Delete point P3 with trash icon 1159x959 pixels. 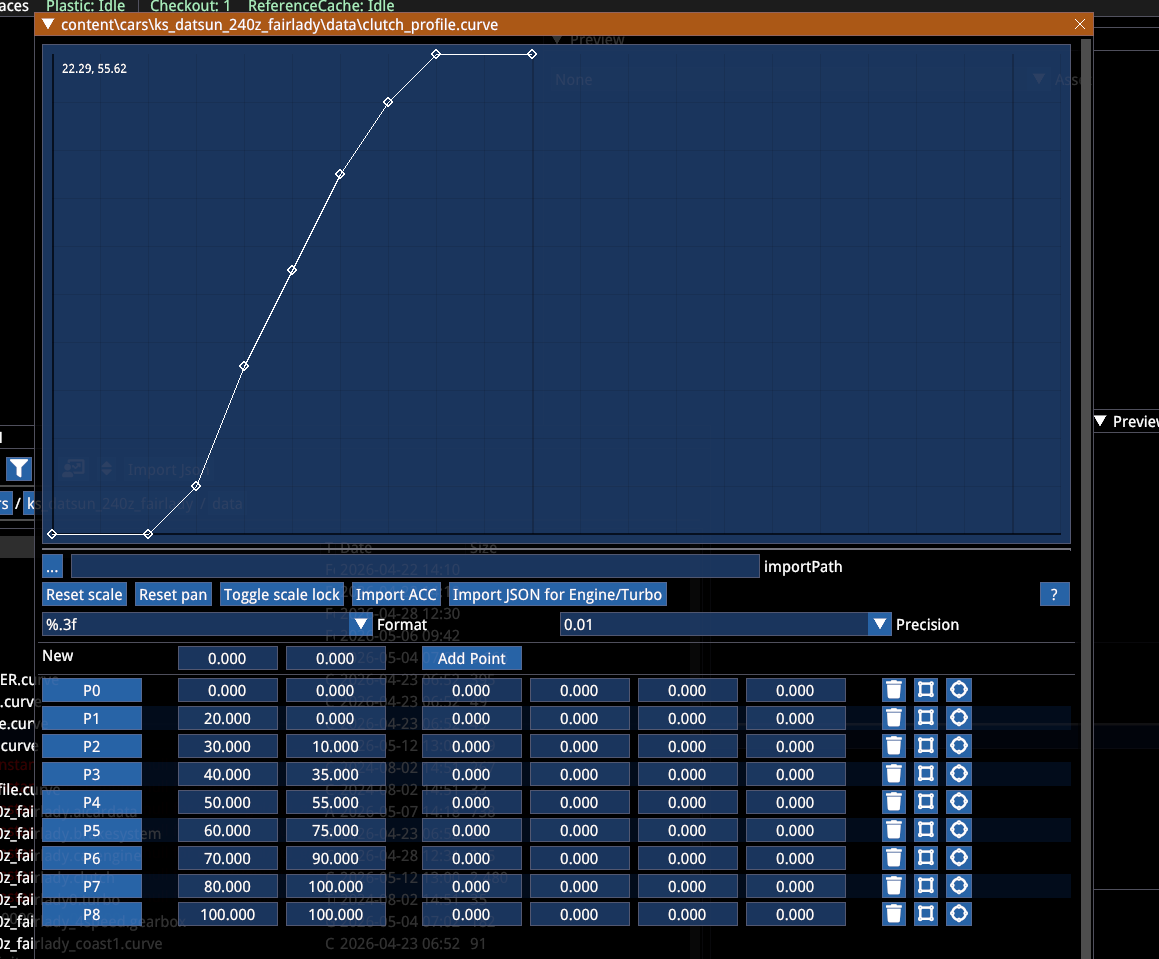pos(894,774)
